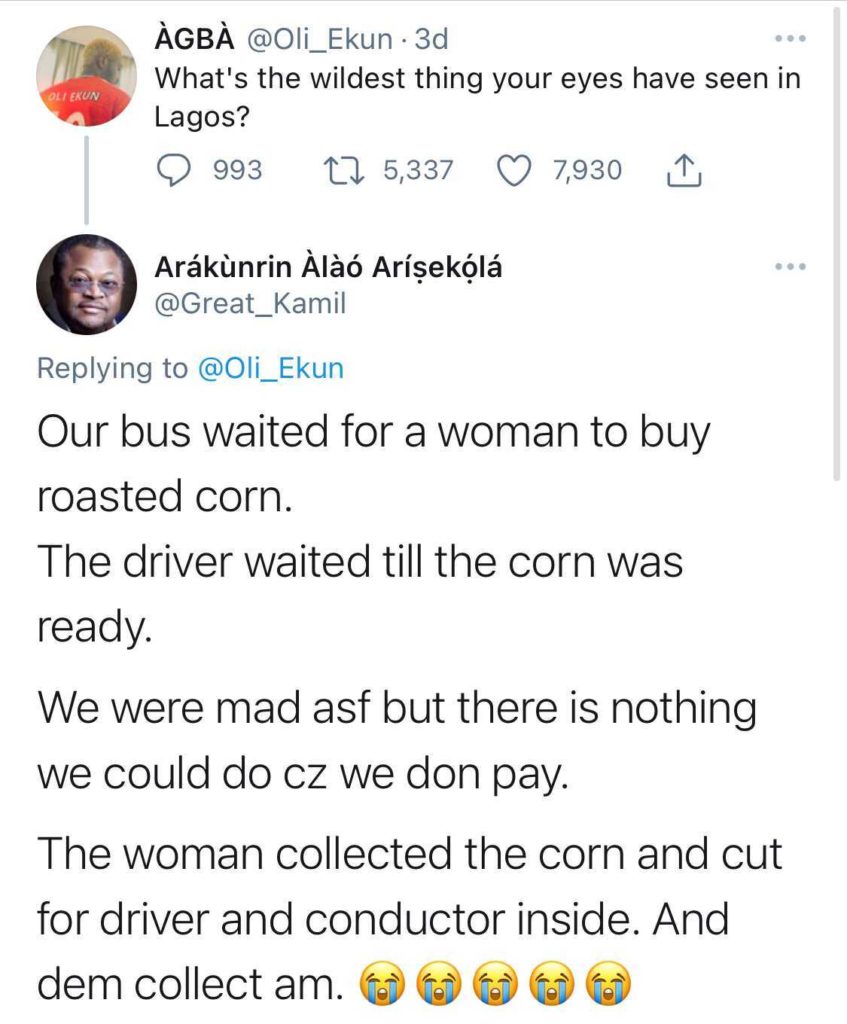Viewport: 847px width, 1024px height.
Task: Click the reply speech bubble icon
Action: point(177,170)
